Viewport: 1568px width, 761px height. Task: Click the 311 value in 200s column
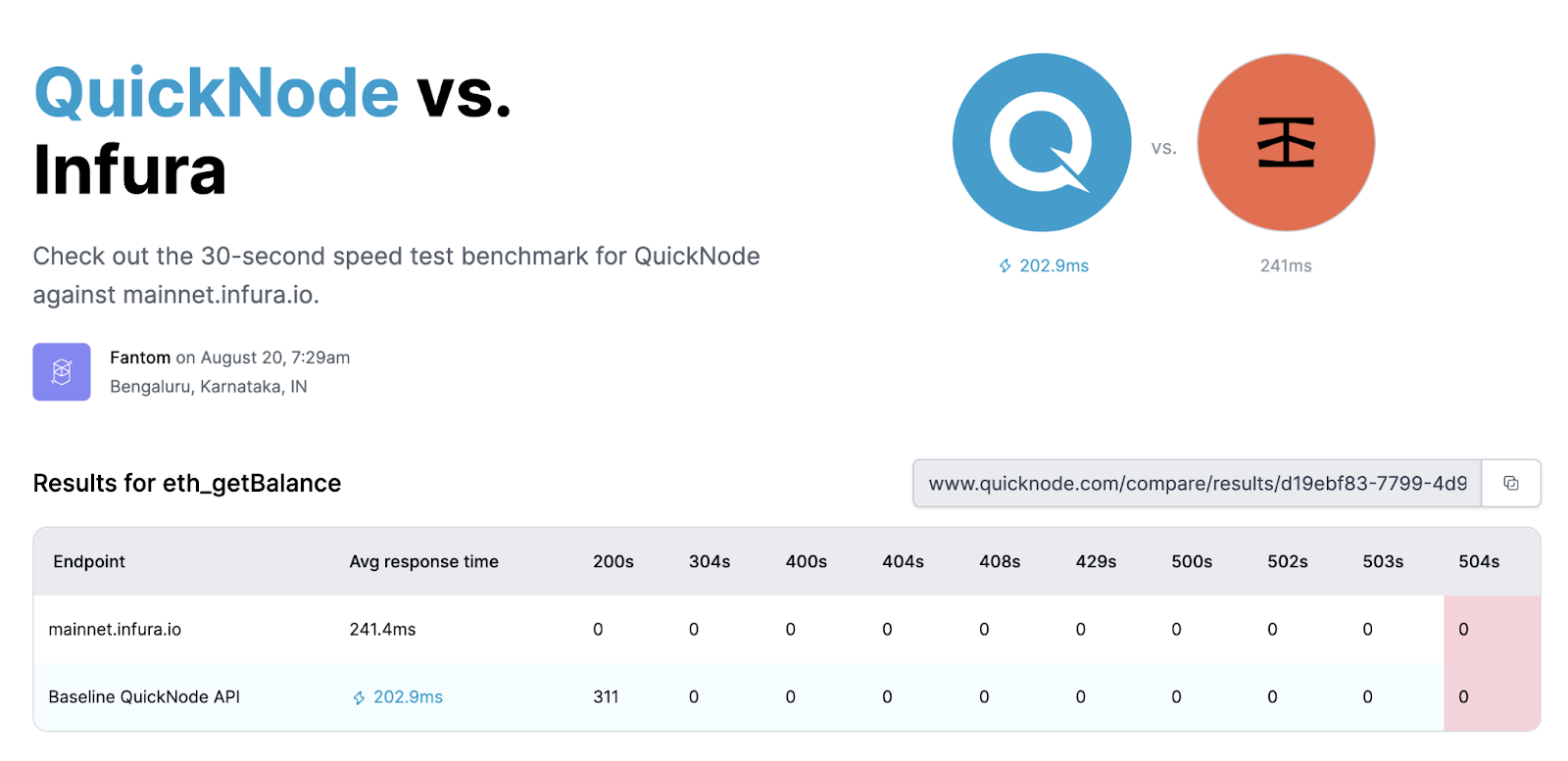(606, 696)
